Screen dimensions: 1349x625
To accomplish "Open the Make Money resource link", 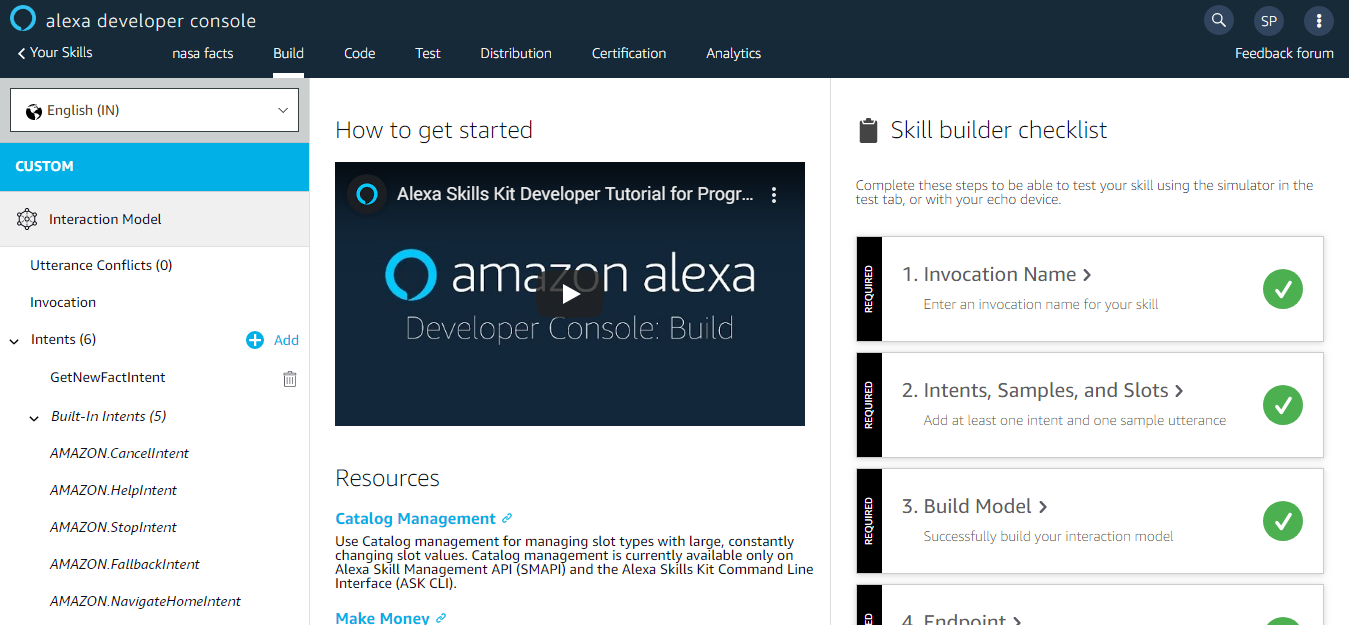I will (x=382, y=618).
